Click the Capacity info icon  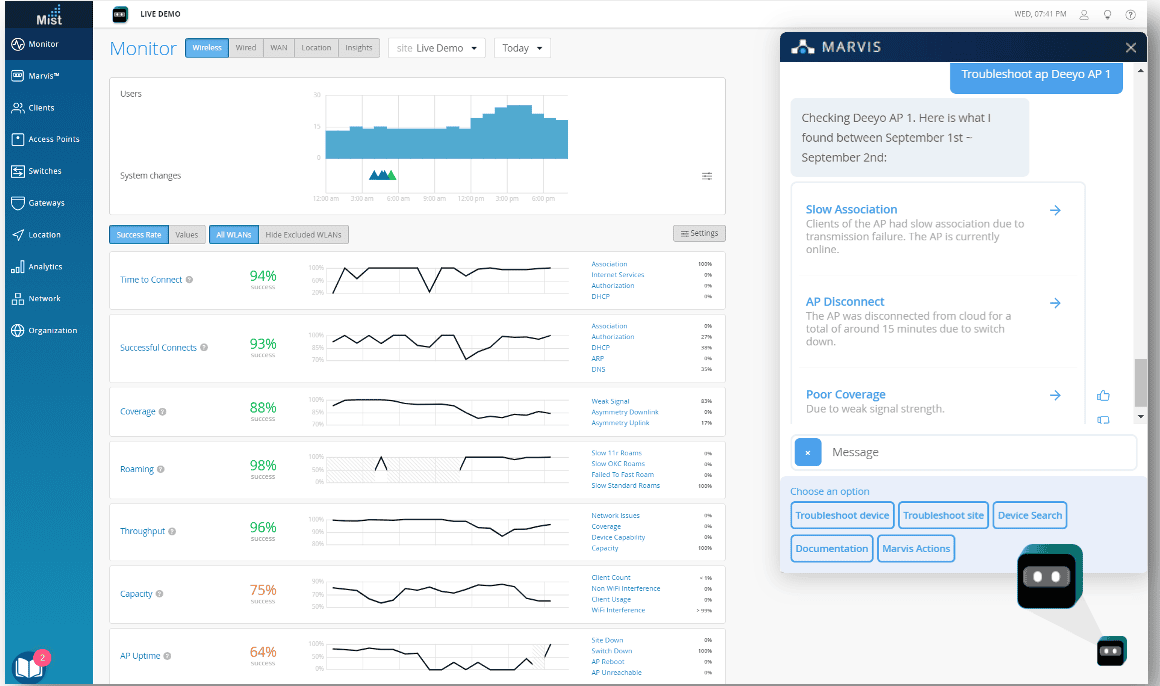click(159, 593)
